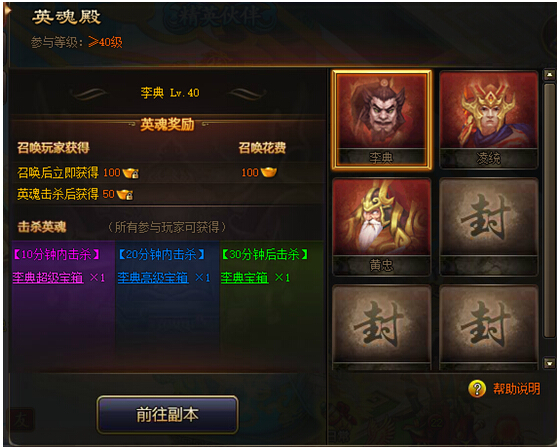The width and height of the screenshot is (557, 448).
Task: Click the hero list scroll down arrow
Action: (549, 363)
